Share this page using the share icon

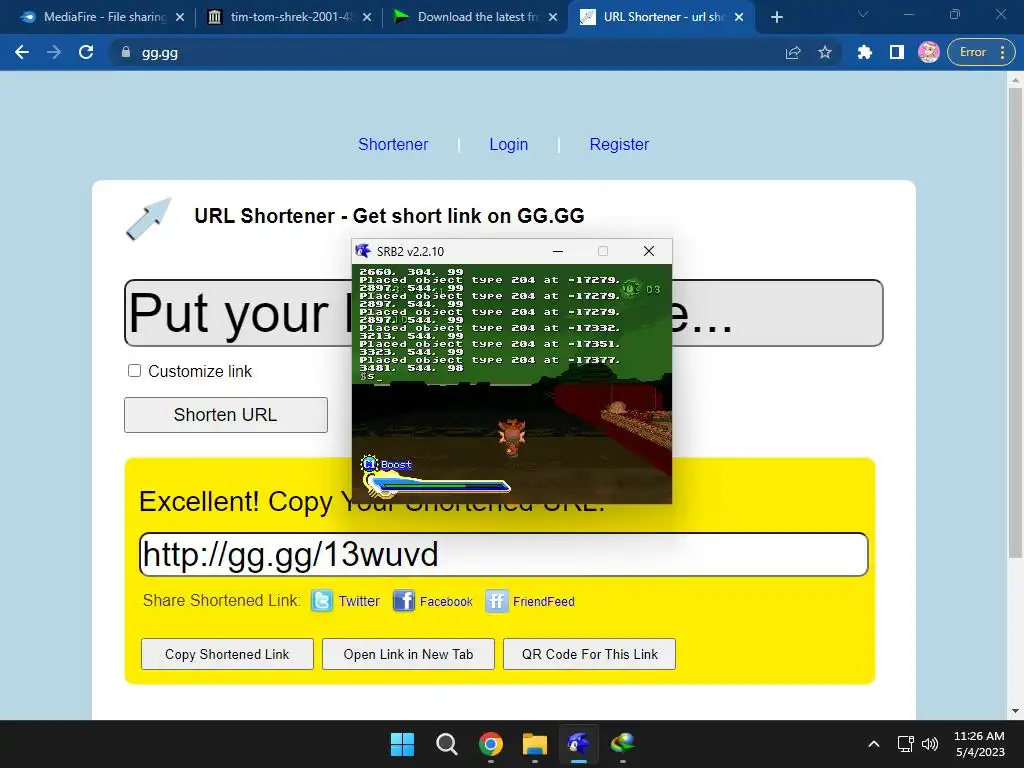[793, 52]
